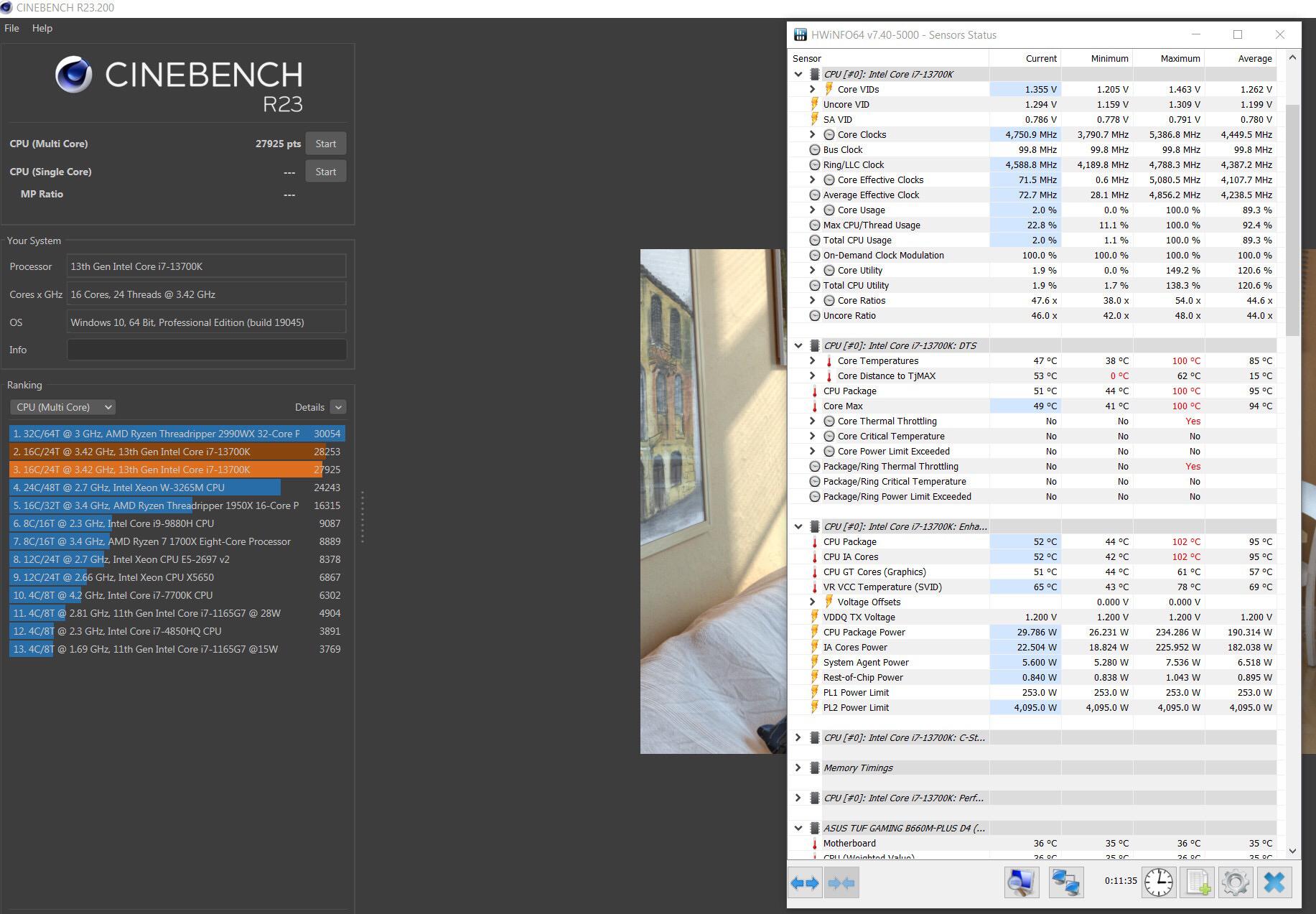Select the Core i7-7700K ranking entry
Image resolution: width=1316 pixels, height=914 pixels.
[177, 595]
